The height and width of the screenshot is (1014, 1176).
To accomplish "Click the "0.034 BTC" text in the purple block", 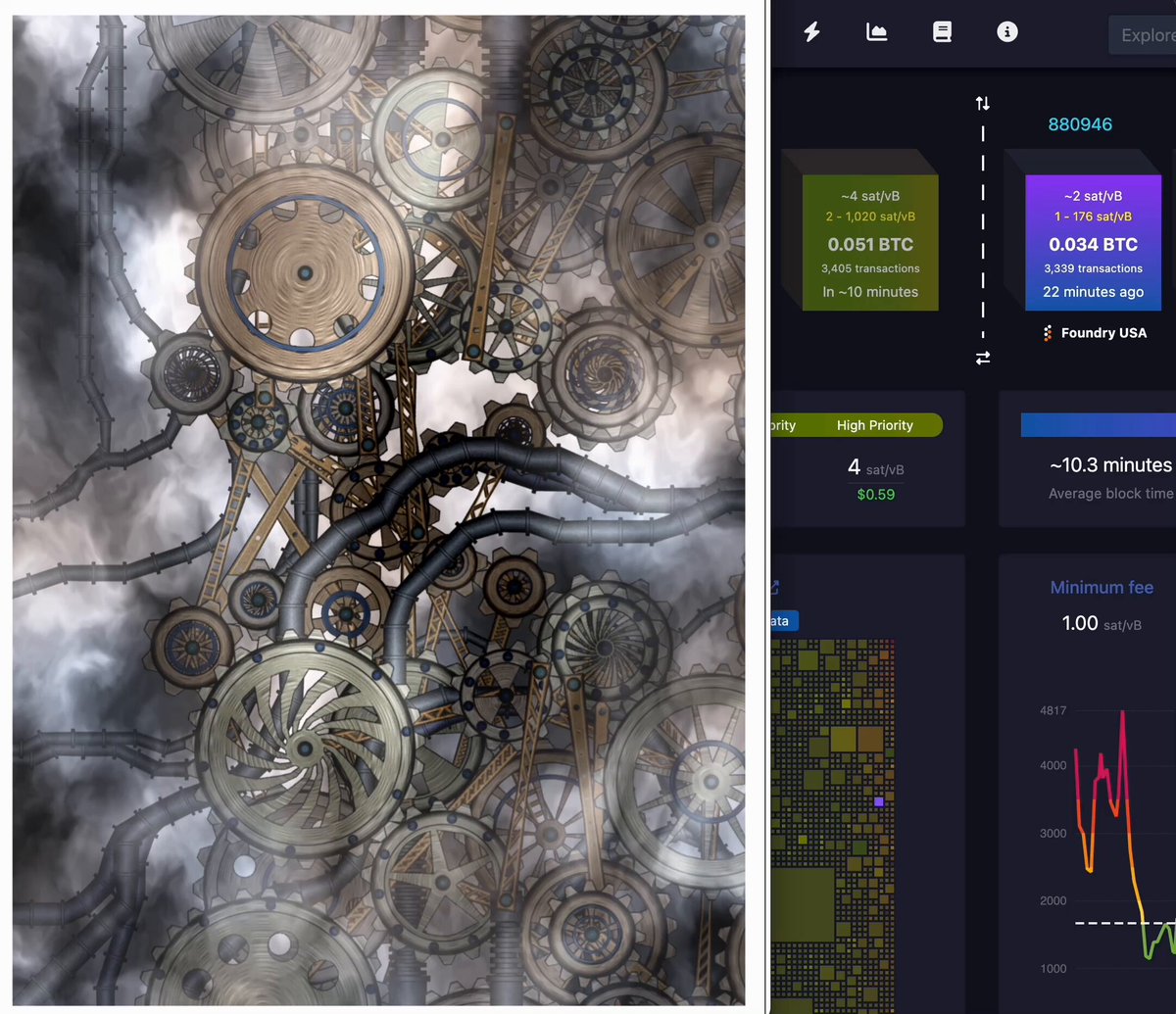I will (1094, 245).
